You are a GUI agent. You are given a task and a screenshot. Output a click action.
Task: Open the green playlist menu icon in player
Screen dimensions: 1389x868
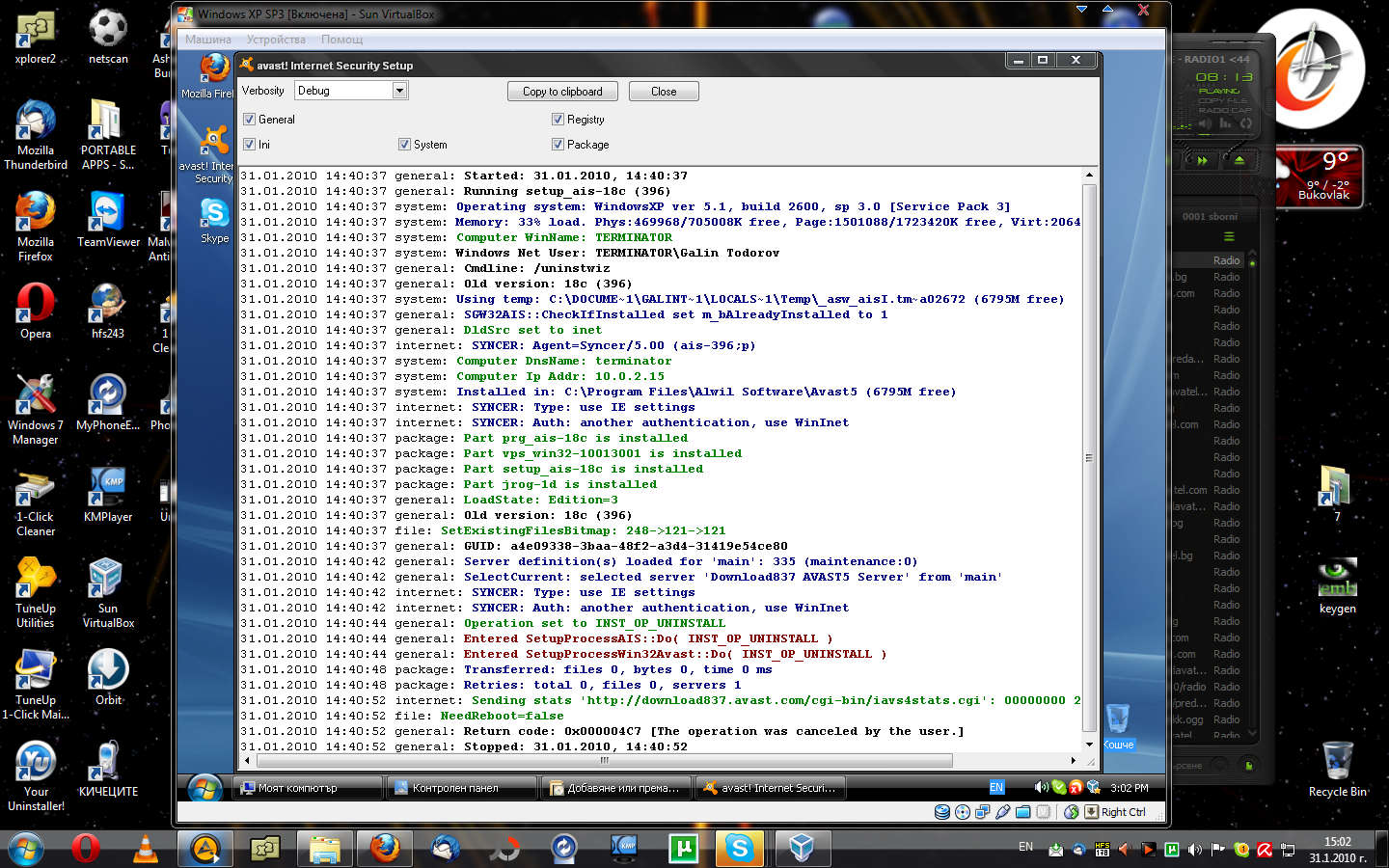tap(1229, 236)
